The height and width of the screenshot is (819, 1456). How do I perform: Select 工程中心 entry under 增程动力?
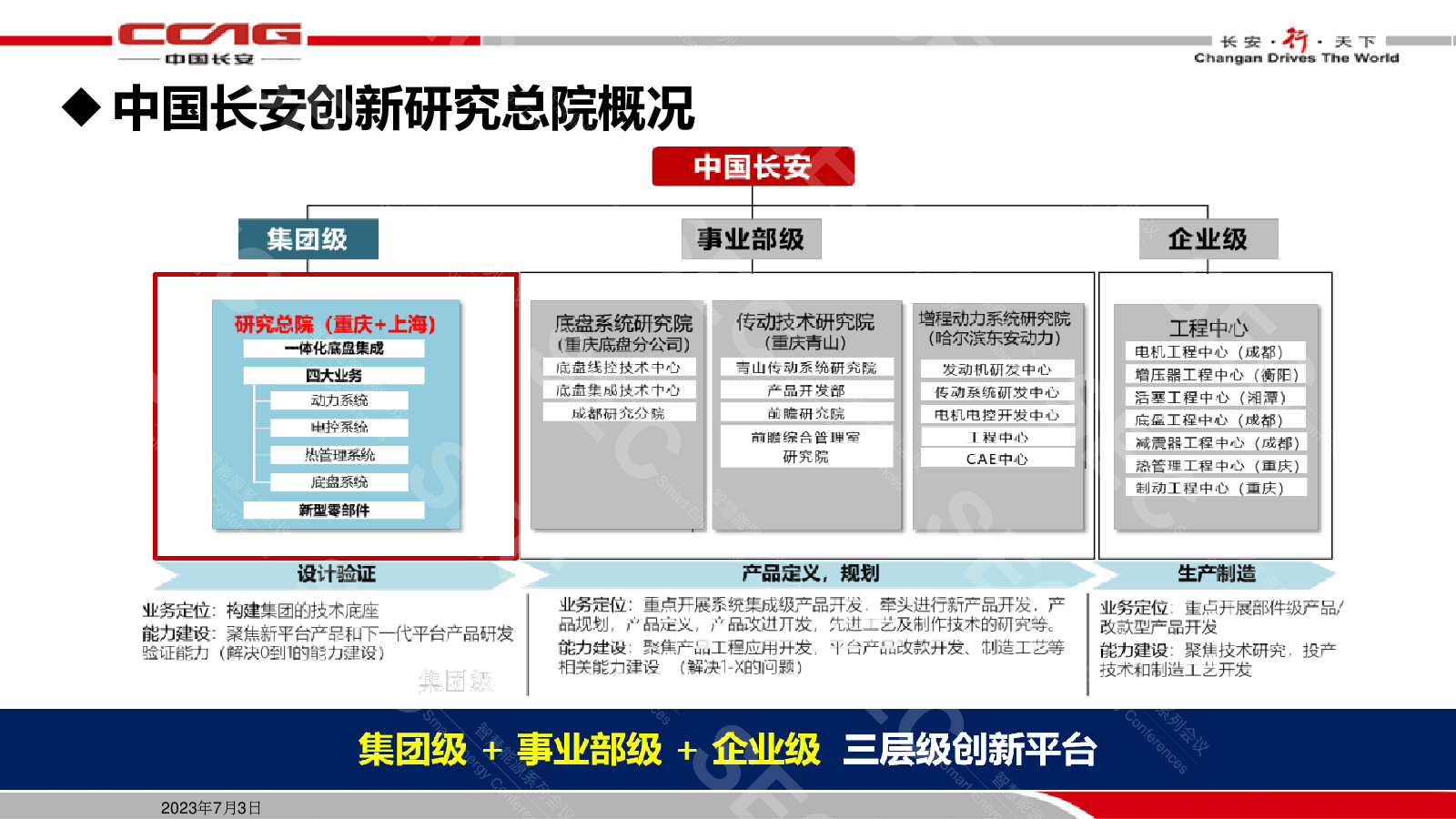pyautogui.click(x=997, y=438)
